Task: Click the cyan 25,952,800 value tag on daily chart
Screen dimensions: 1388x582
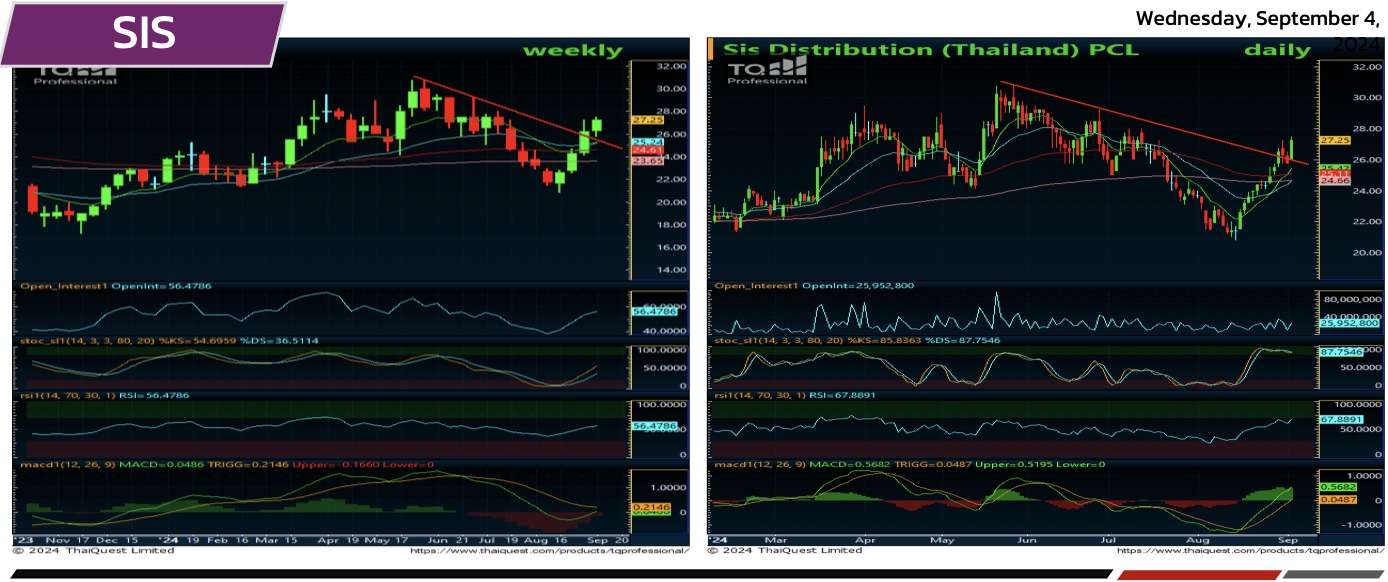Action: coord(1350,324)
